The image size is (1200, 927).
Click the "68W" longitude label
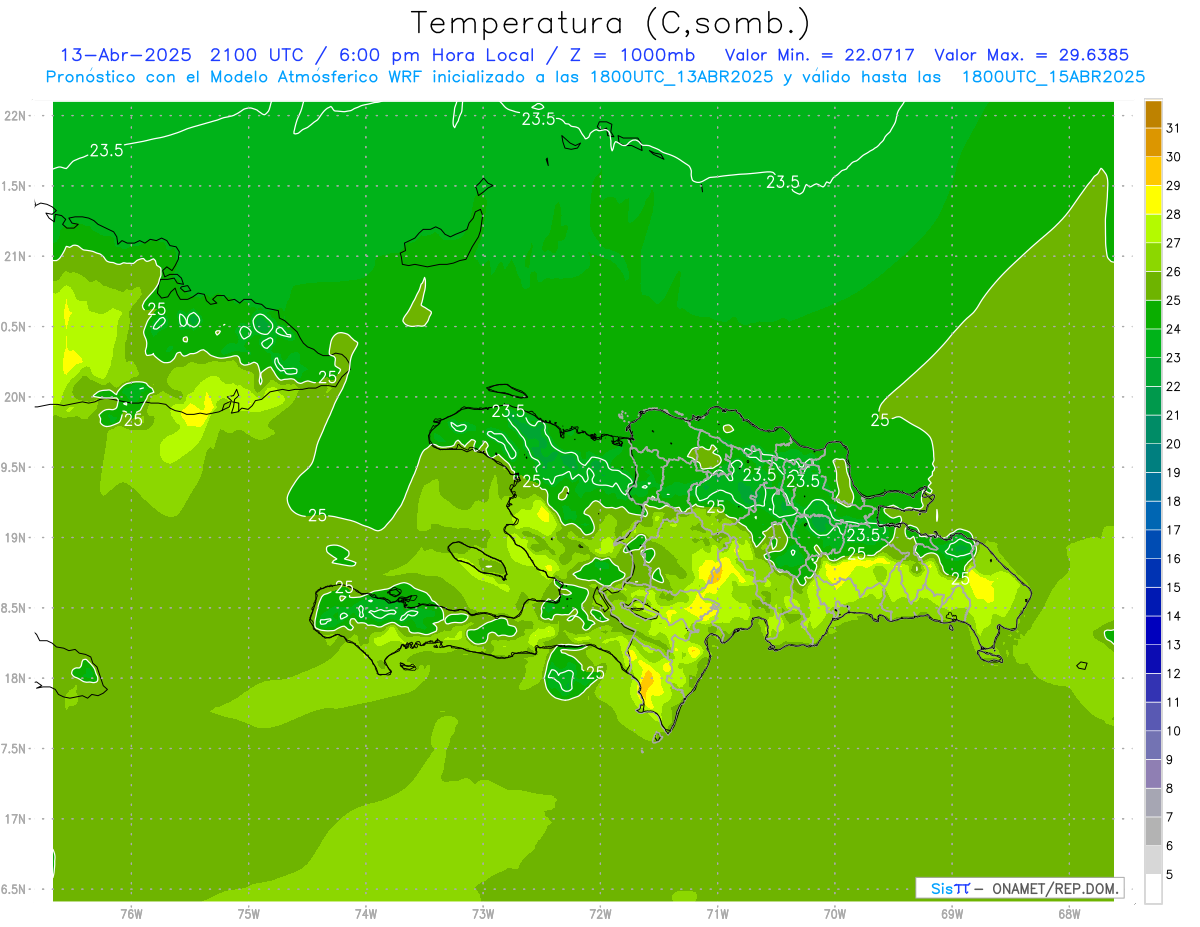(1069, 914)
